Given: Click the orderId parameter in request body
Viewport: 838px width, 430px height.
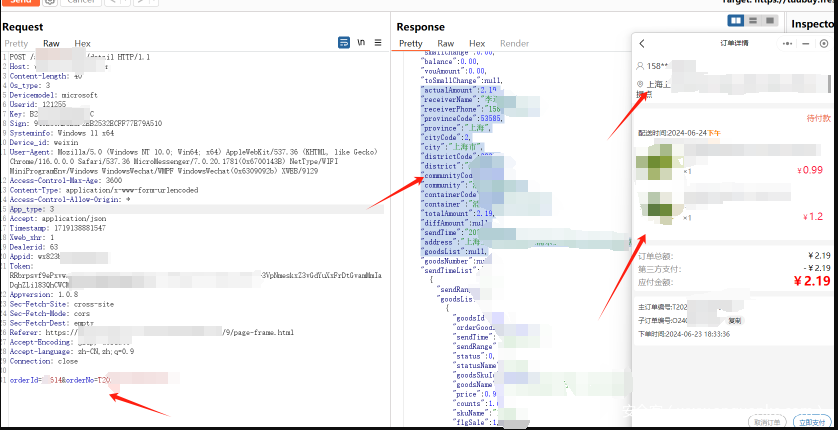Looking at the screenshot, I should tap(23, 380).
